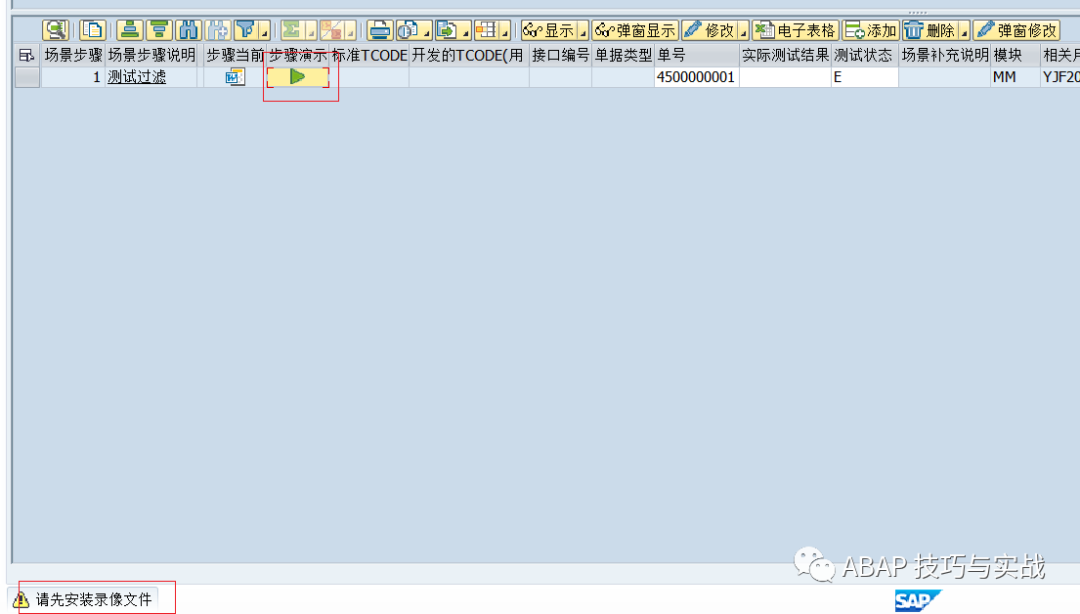Click the Choose Layout grid icon
The image size is (1080, 614).
(x=487, y=30)
